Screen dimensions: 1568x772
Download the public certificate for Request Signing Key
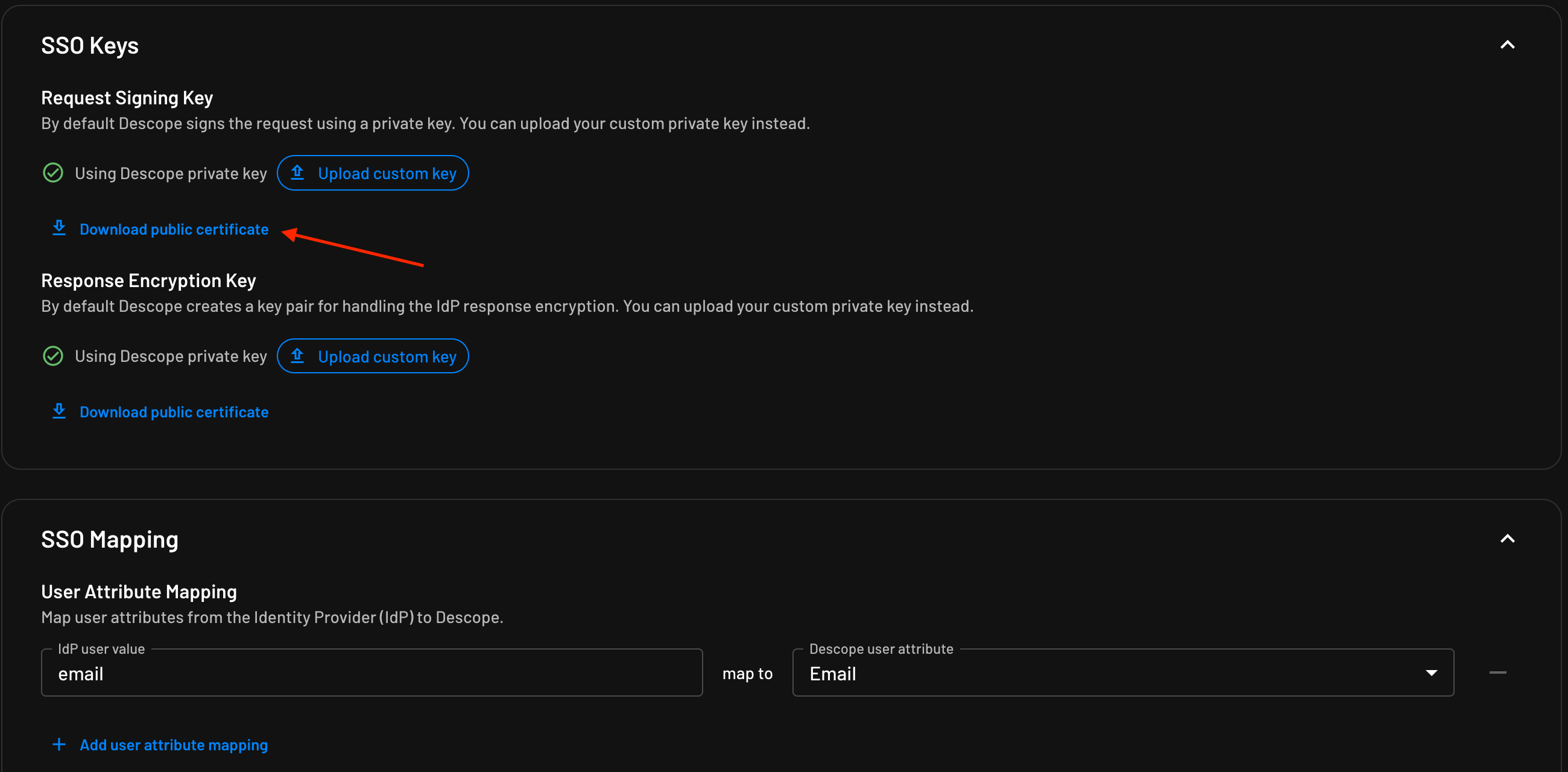click(174, 230)
